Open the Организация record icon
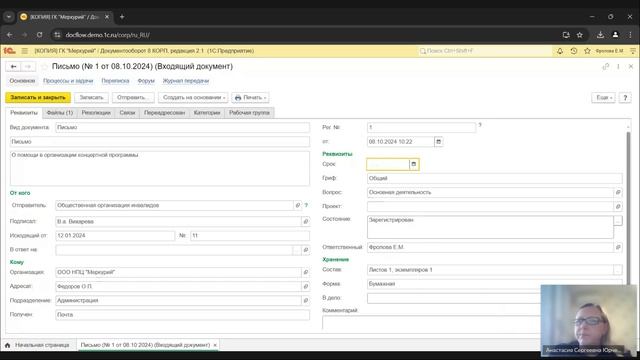Viewport: 640px width, 360px height. (306, 272)
